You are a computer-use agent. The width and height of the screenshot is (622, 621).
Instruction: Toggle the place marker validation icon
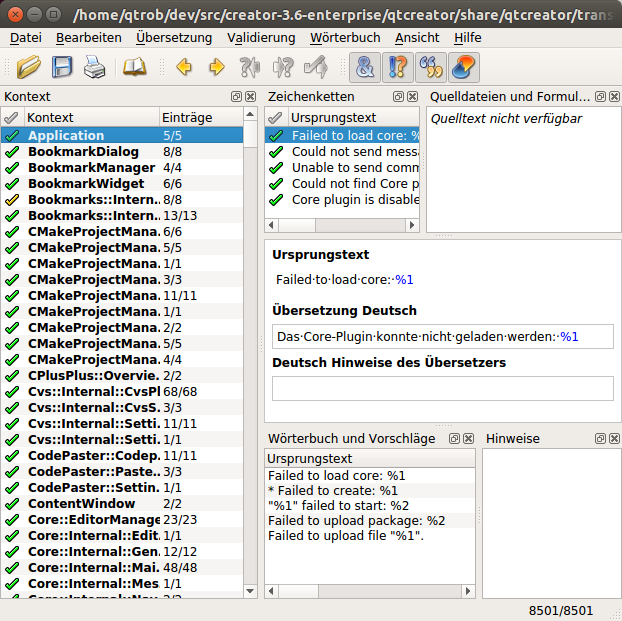click(x=463, y=68)
